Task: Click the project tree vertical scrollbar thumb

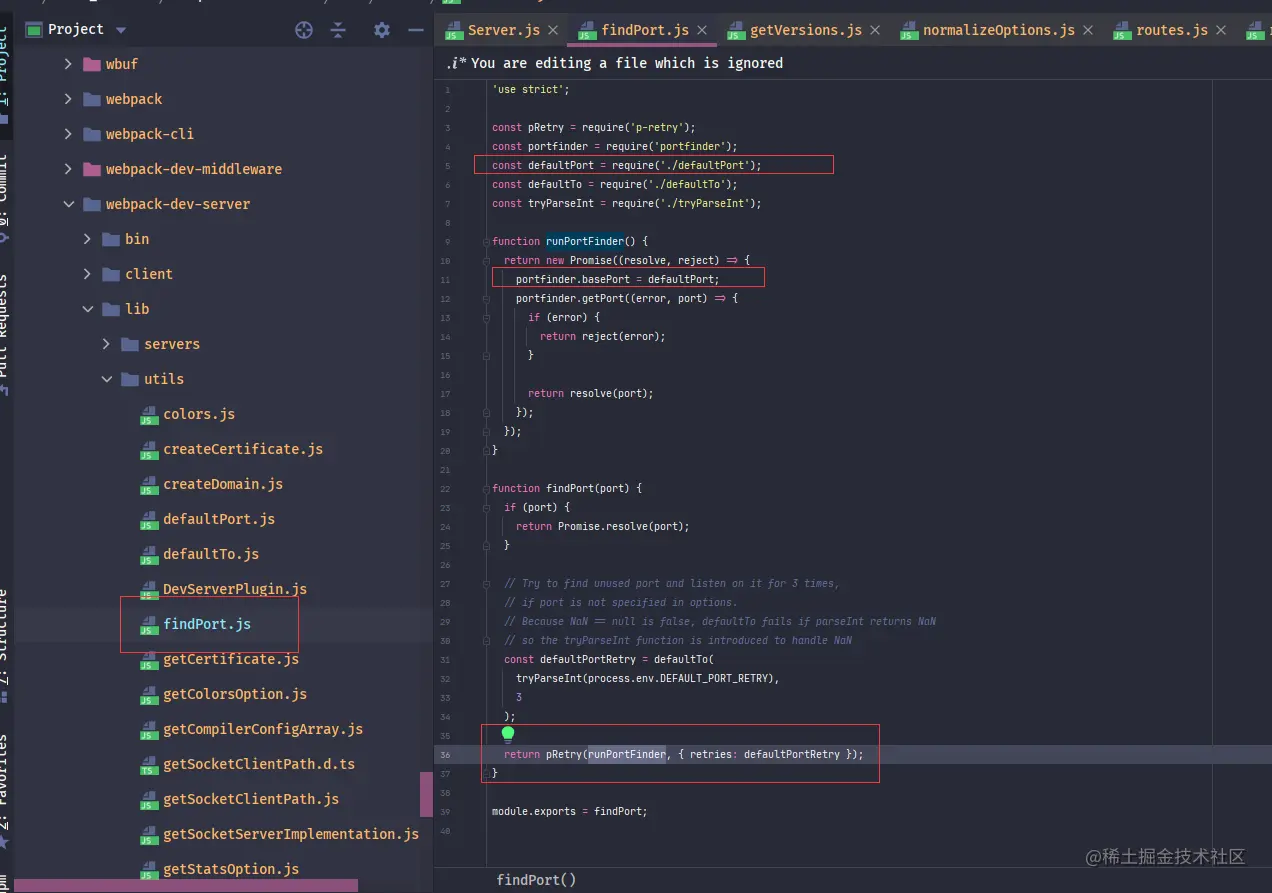Action: (426, 794)
